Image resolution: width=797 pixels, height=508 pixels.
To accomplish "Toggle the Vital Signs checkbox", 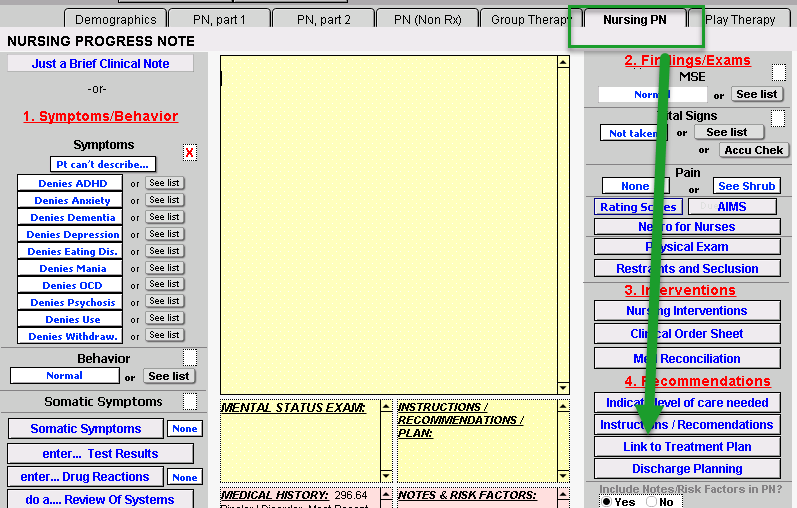I will click(x=778, y=118).
